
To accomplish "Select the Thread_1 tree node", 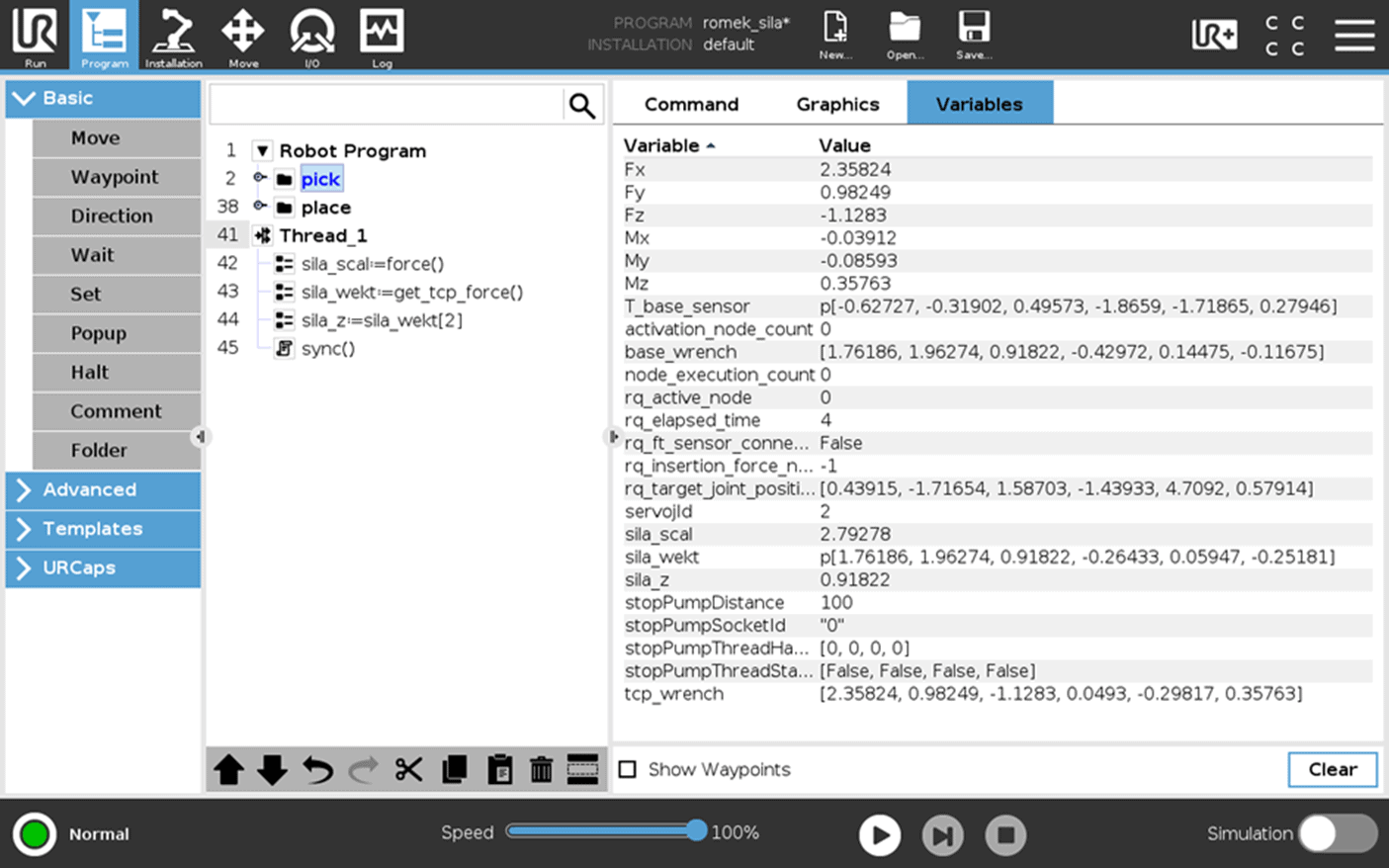I will [x=322, y=235].
